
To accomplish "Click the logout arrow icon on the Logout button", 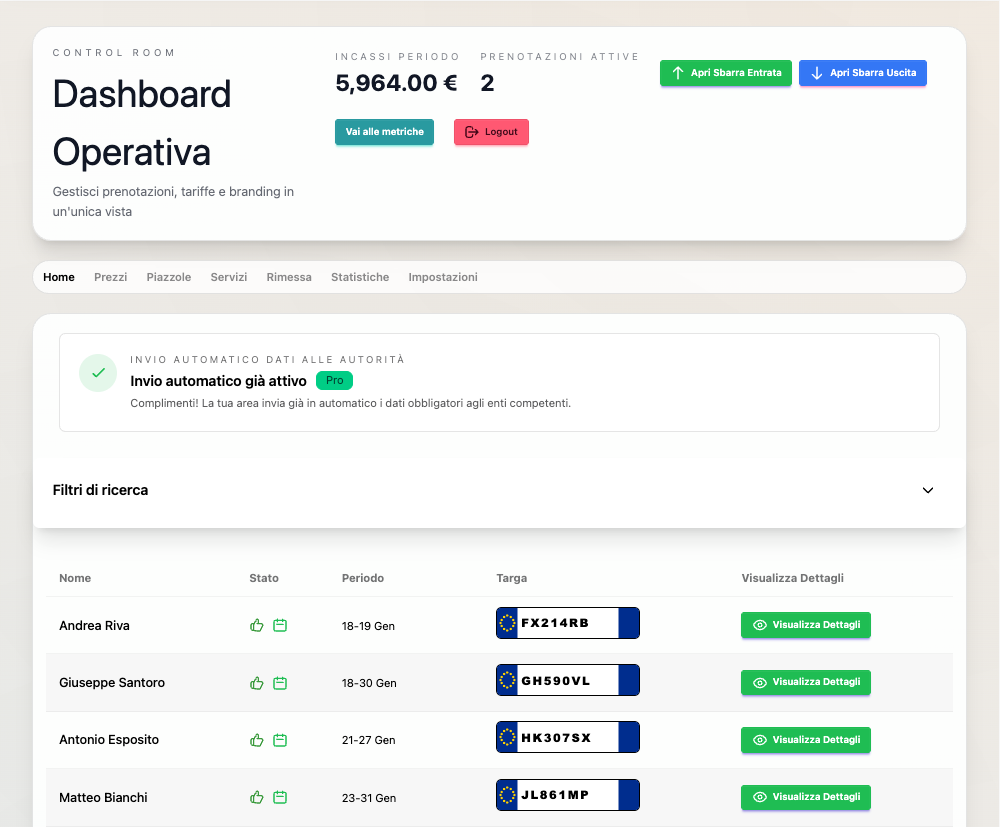I will (468, 131).
